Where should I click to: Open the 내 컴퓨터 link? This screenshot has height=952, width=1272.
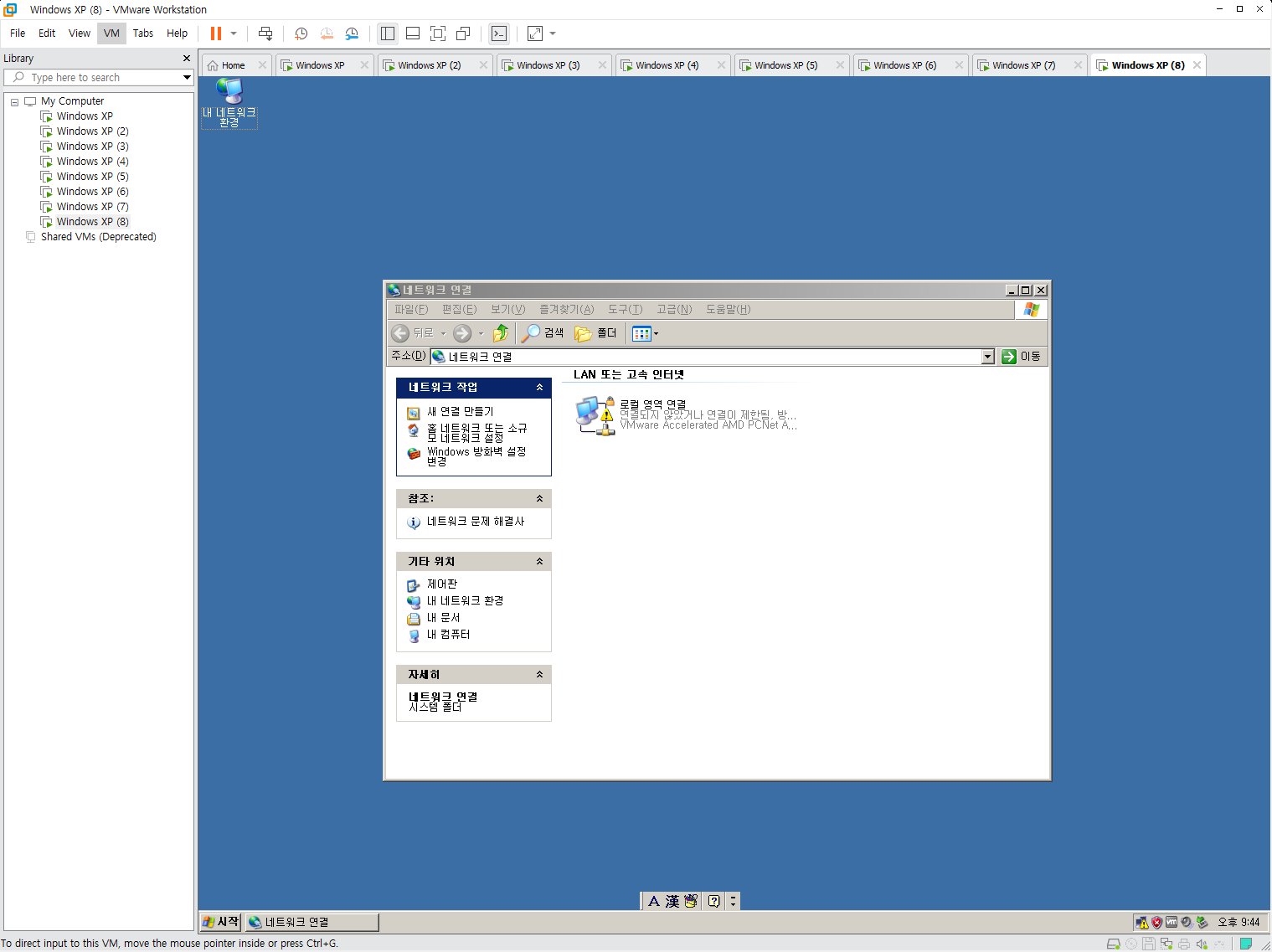tap(448, 635)
